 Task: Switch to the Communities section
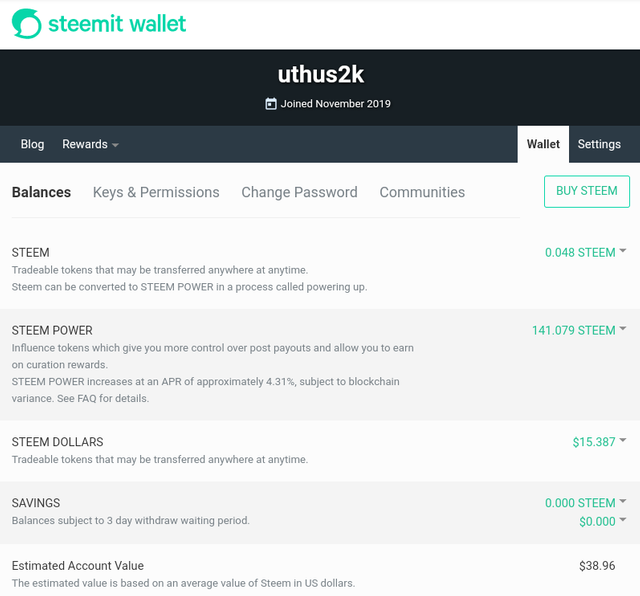422,192
